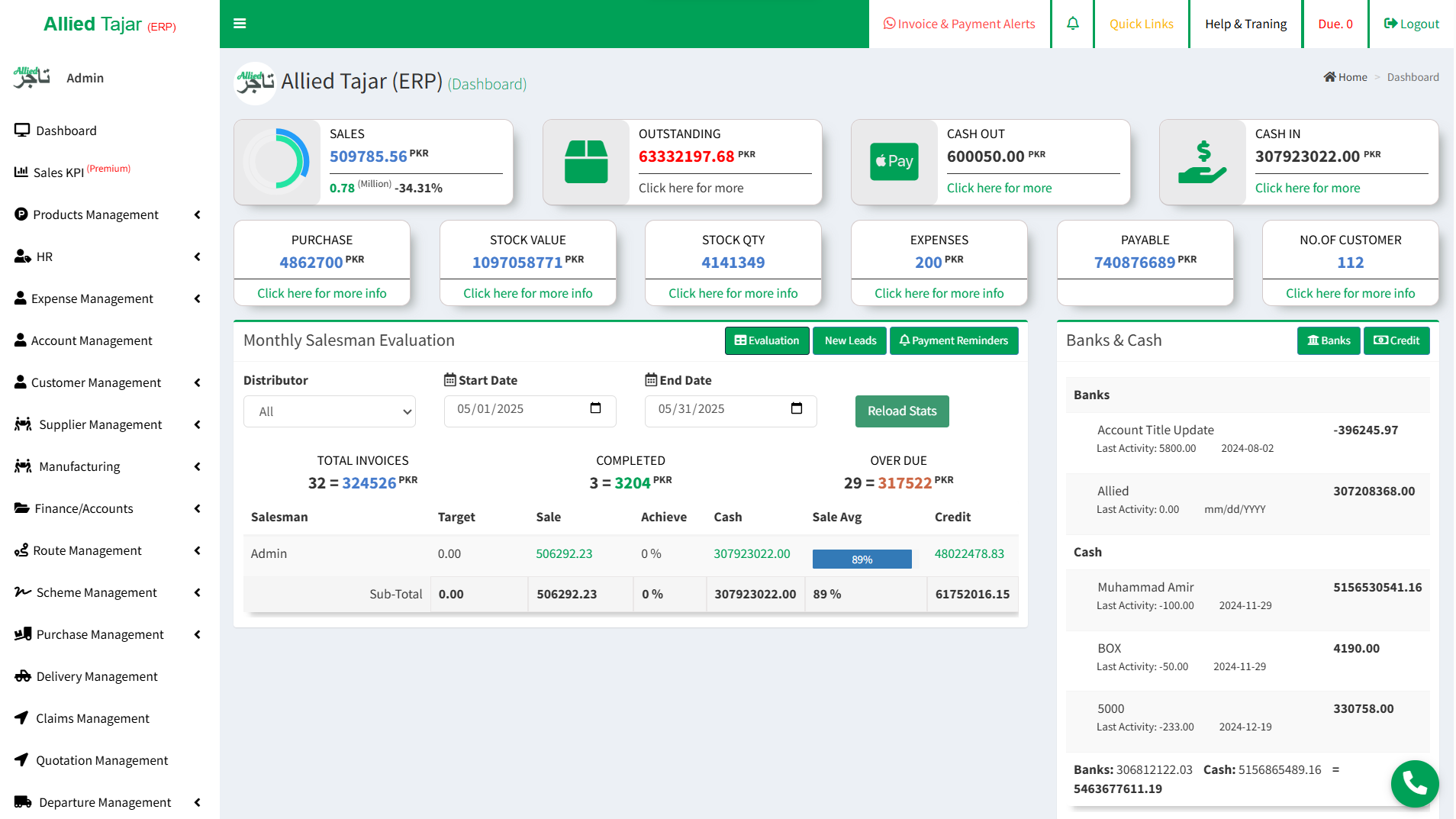Click the Reload Stats button

click(902, 411)
